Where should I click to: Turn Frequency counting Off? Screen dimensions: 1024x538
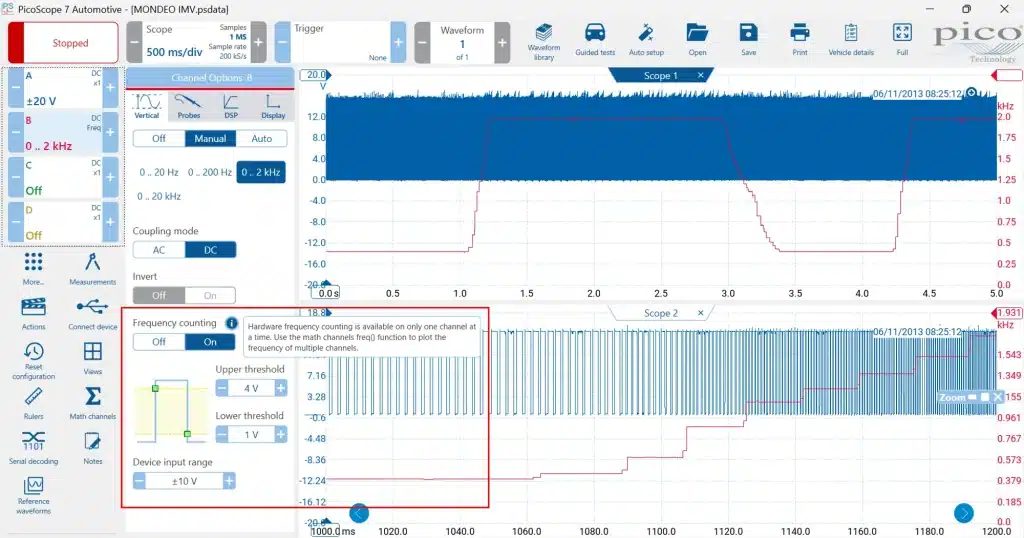(159, 342)
